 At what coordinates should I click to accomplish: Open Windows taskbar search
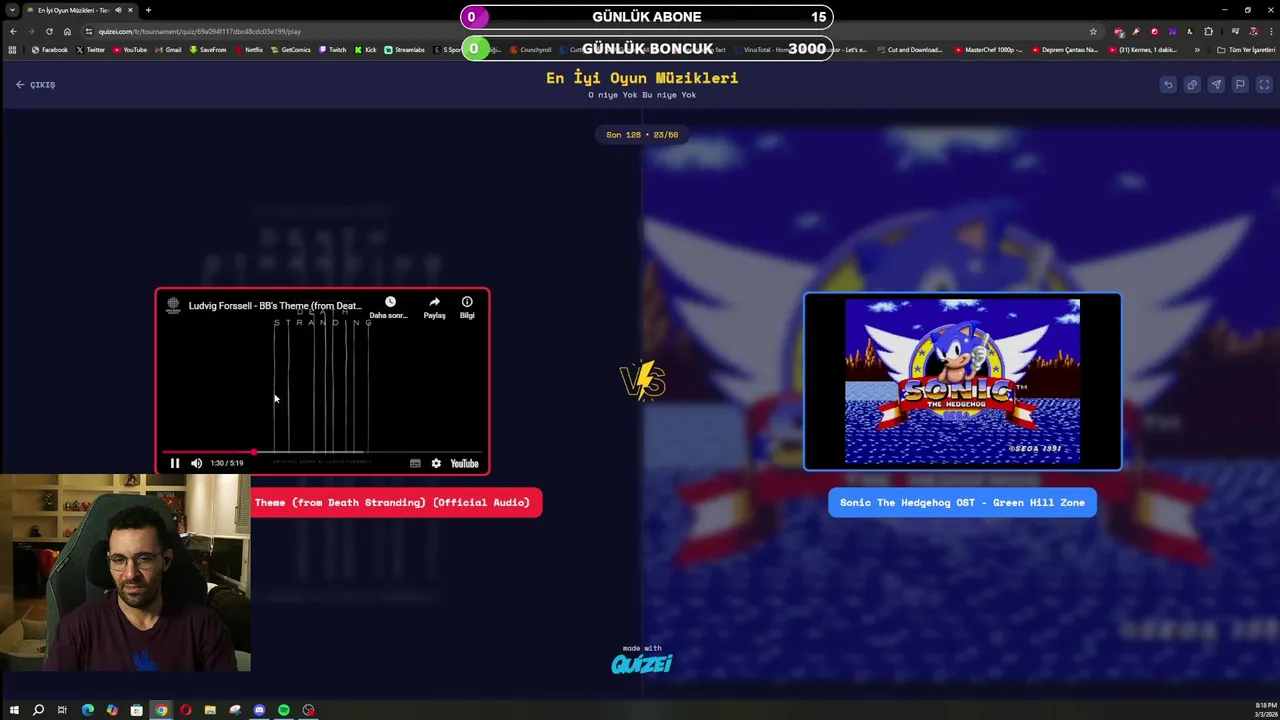pos(38,710)
